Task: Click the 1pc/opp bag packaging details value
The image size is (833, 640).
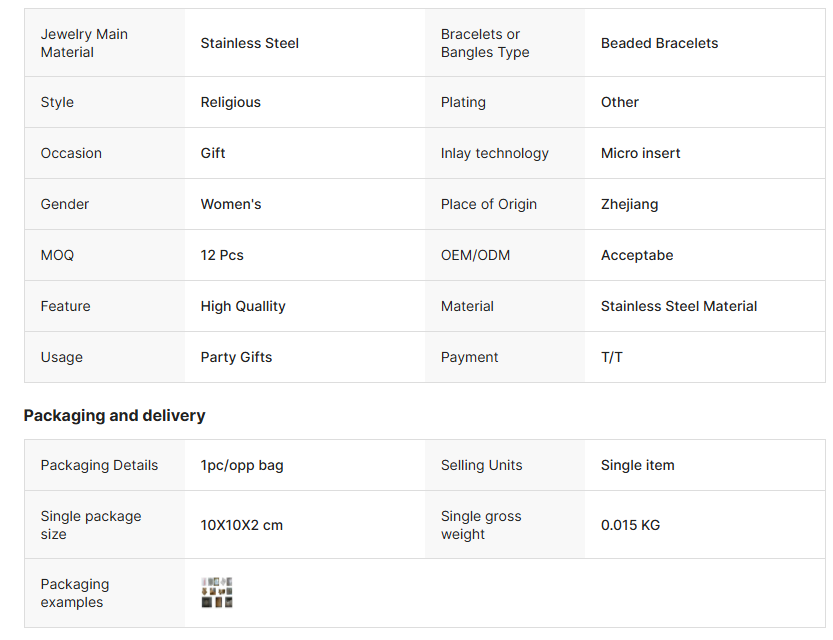Action: tap(241, 465)
